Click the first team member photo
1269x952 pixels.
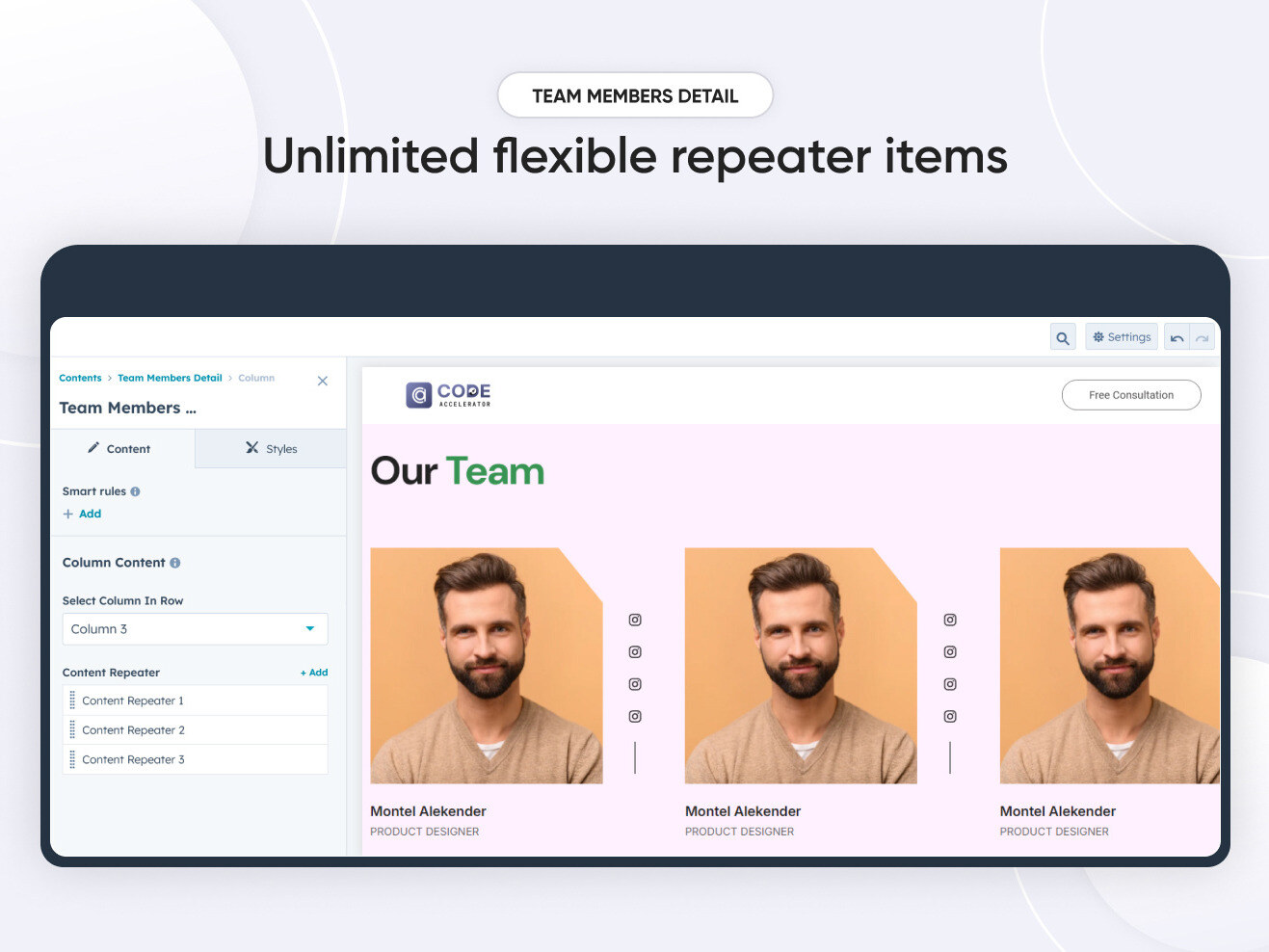point(486,666)
